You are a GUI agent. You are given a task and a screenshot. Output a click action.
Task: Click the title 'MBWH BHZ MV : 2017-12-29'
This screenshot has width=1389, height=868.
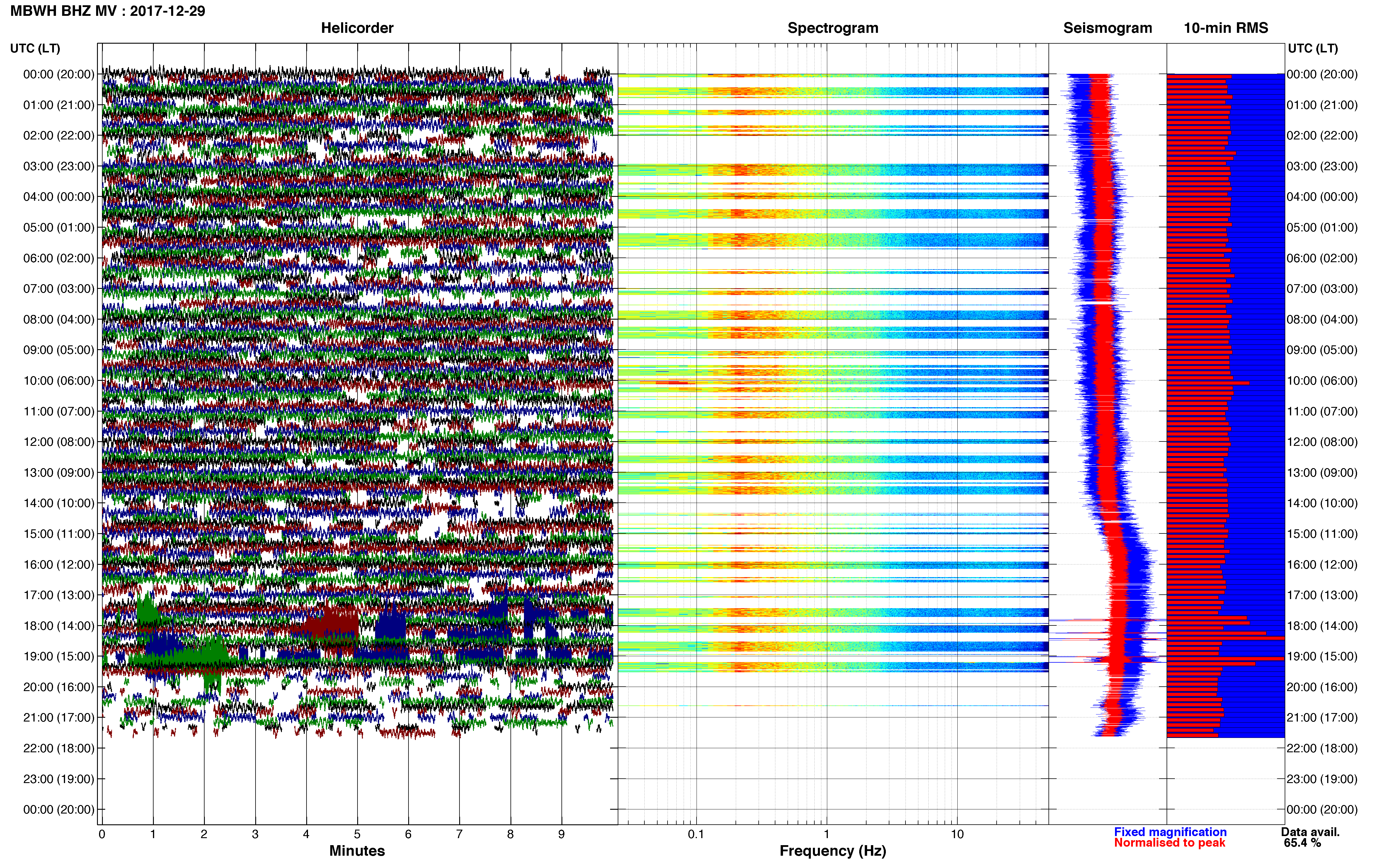[107, 11]
